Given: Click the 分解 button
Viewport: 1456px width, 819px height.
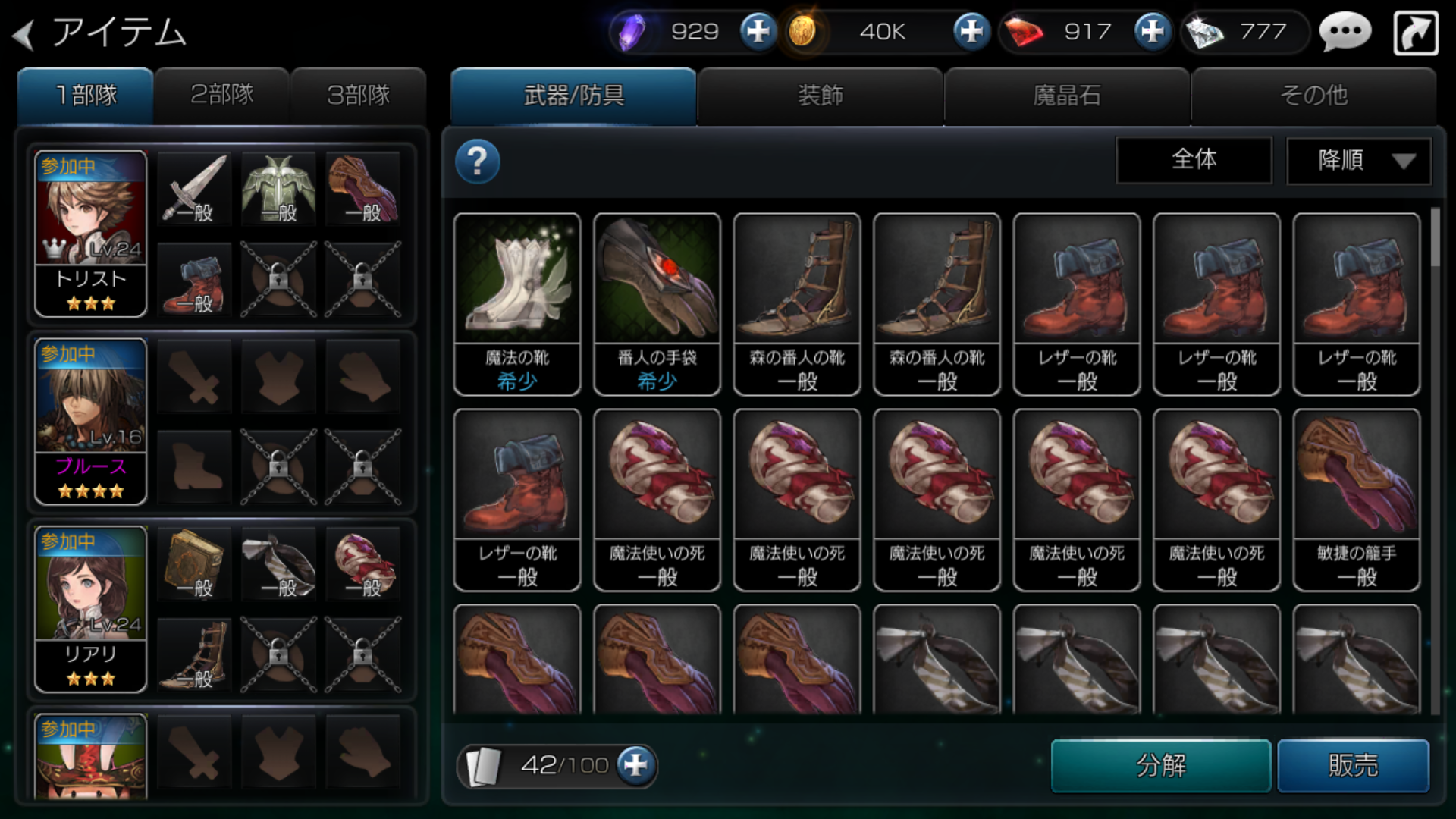Looking at the screenshot, I should (x=1161, y=765).
